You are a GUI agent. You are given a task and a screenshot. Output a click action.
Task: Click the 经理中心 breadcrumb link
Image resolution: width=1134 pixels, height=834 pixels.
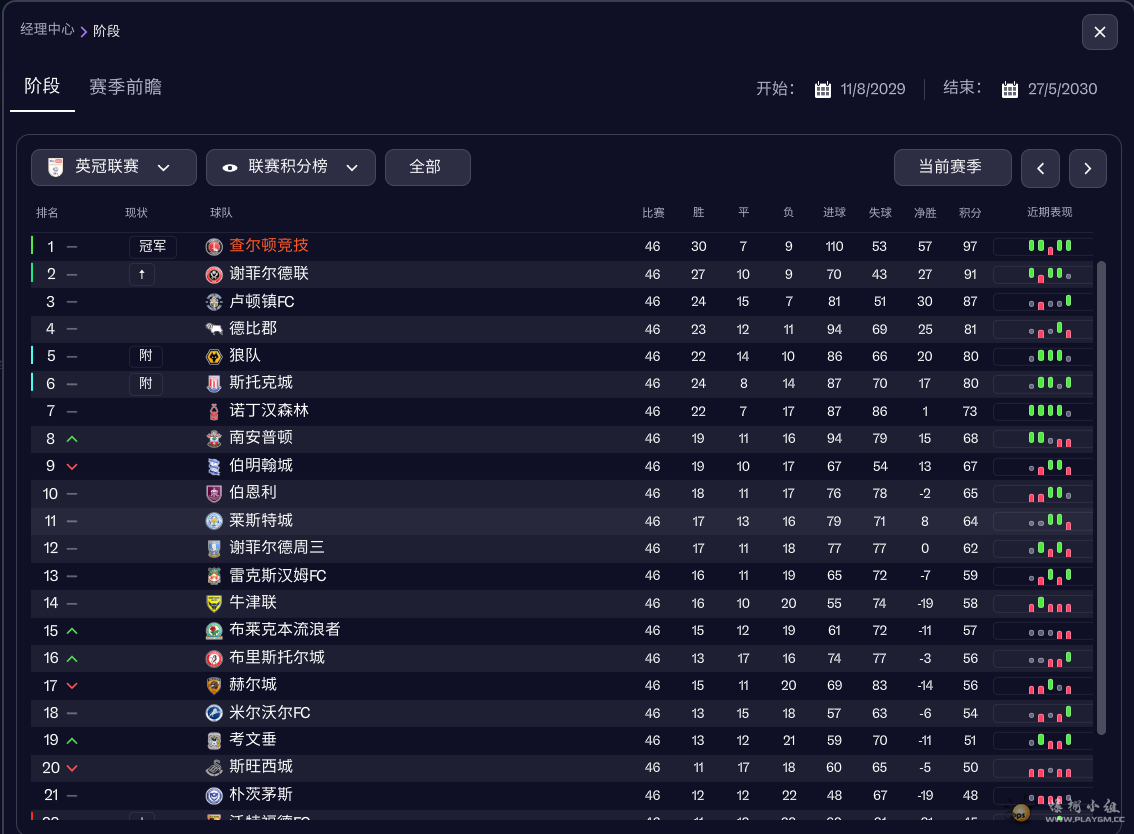click(x=47, y=30)
